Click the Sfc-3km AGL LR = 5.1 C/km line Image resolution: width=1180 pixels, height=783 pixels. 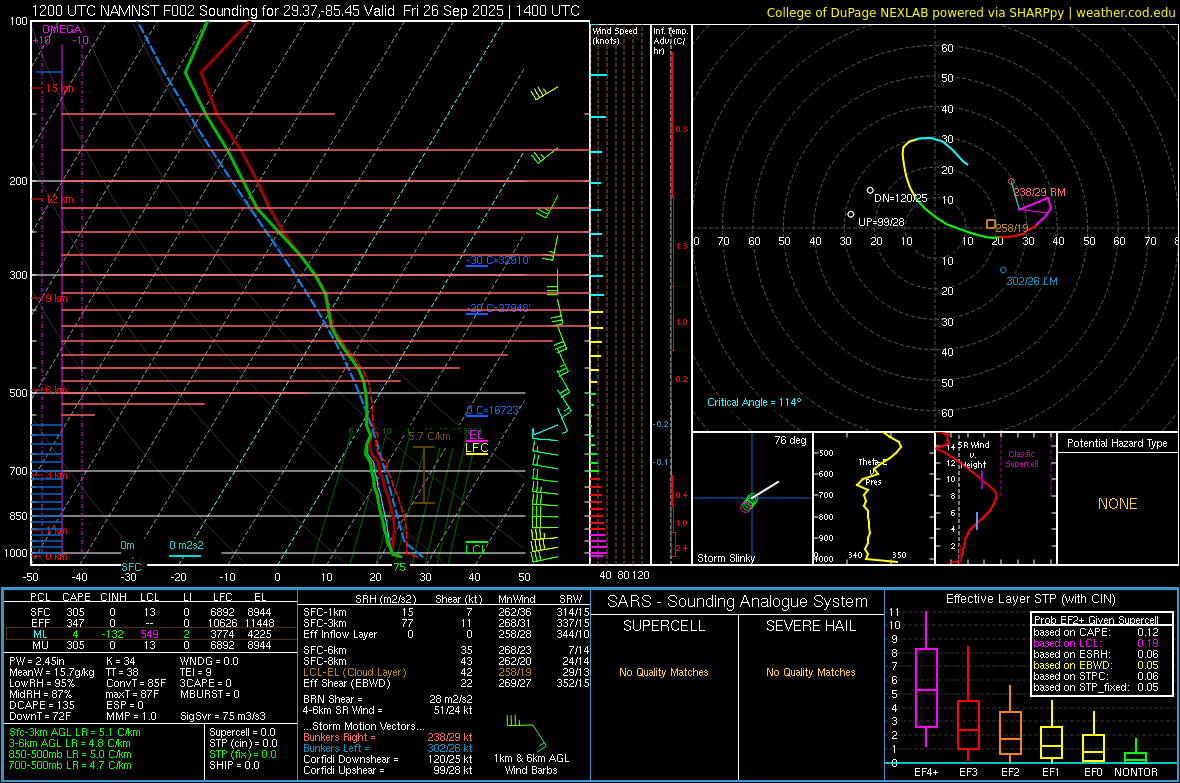(75, 732)
